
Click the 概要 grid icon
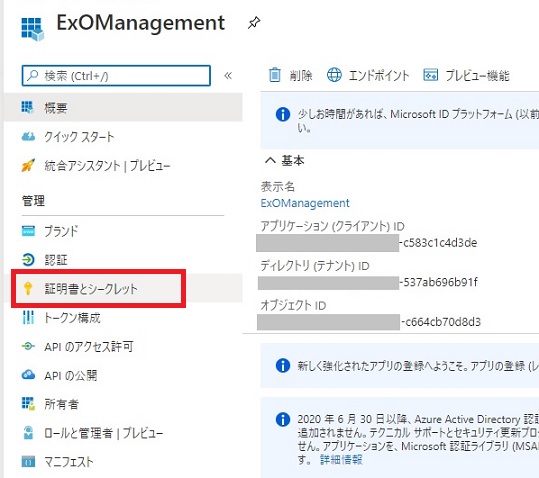[28, 107]
